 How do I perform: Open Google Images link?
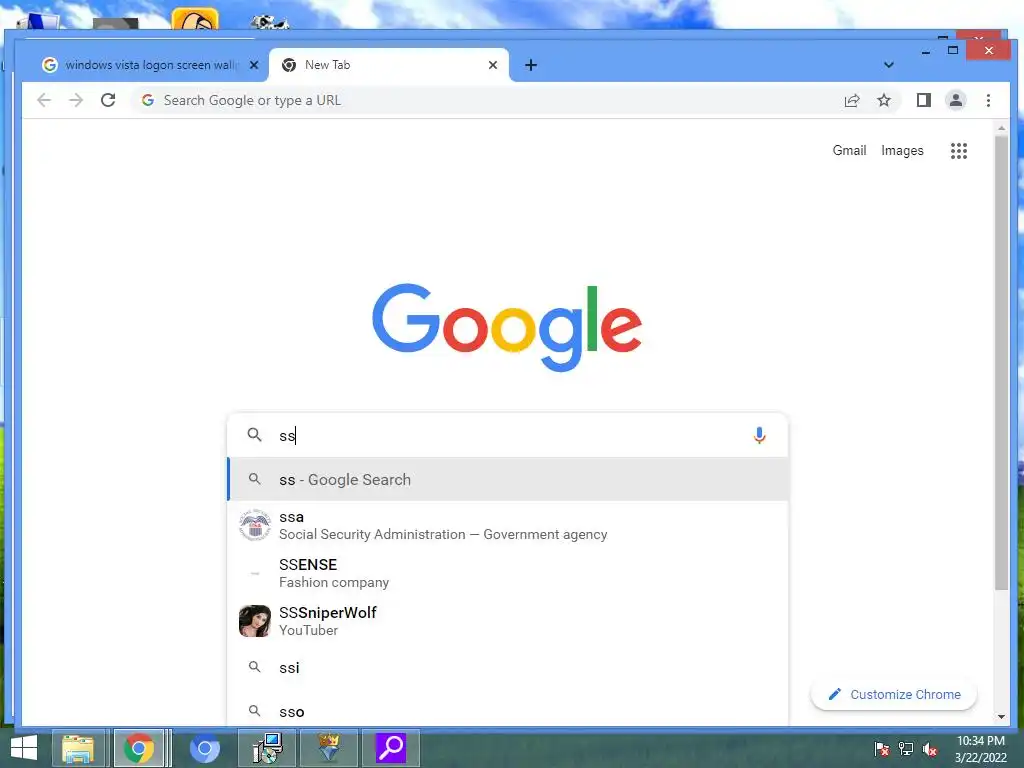902,150
